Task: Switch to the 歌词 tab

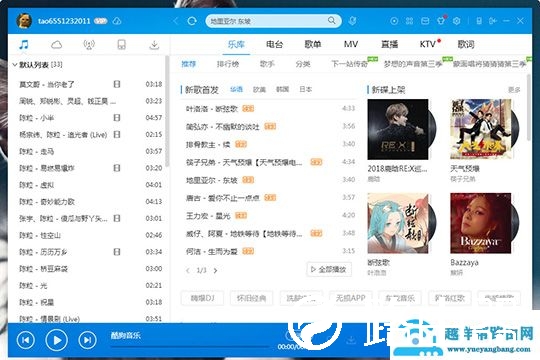Action: (x=466, y=44)
